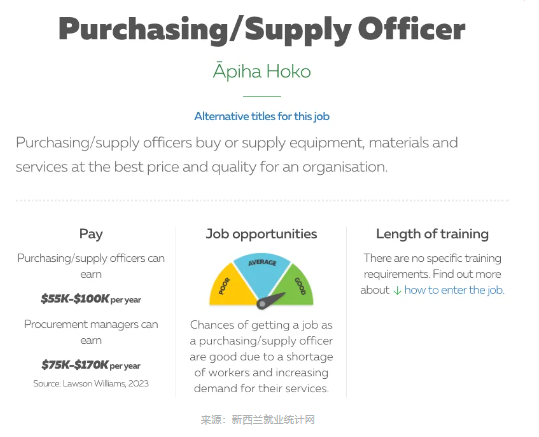Screen dimensions: 539x437
Task: Click the job description paragraph
Action: [x=236, y=155]
